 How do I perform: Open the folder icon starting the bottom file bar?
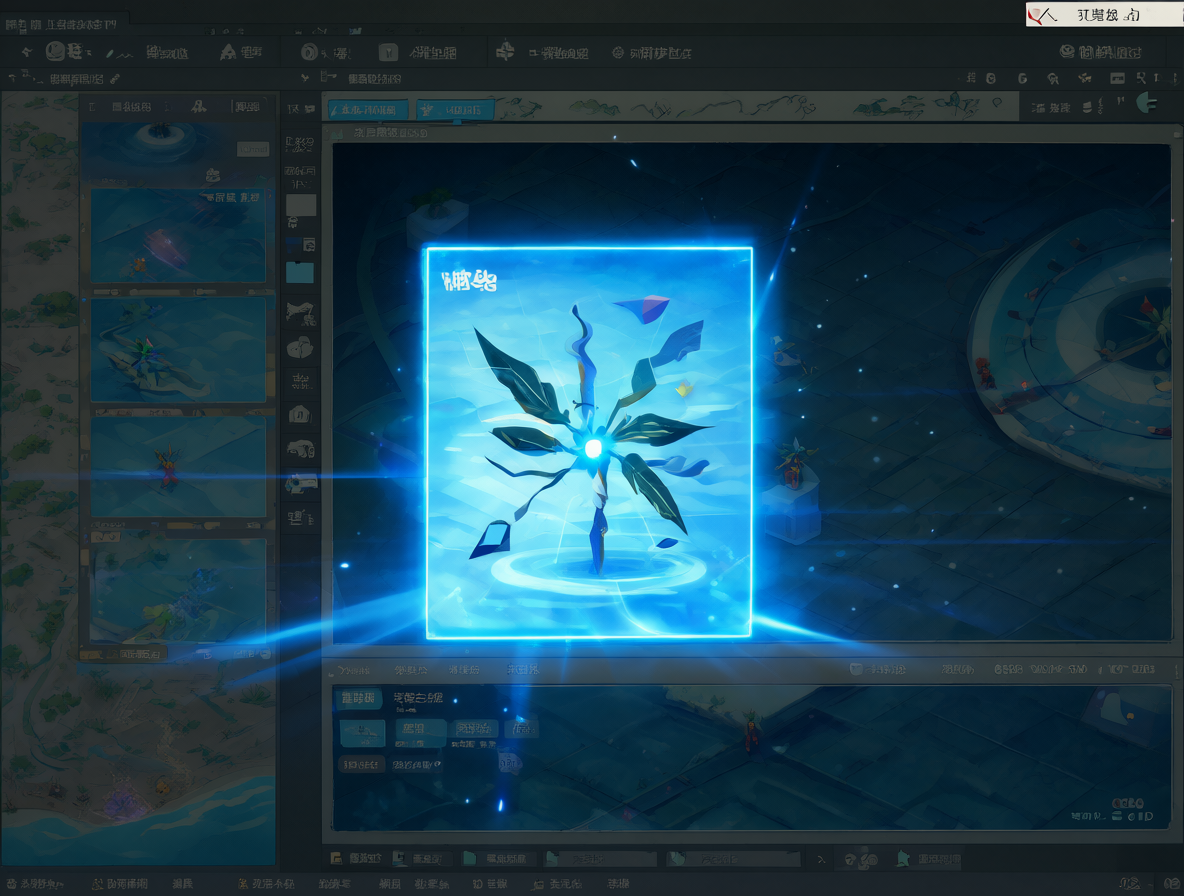(x=337, y=858)
